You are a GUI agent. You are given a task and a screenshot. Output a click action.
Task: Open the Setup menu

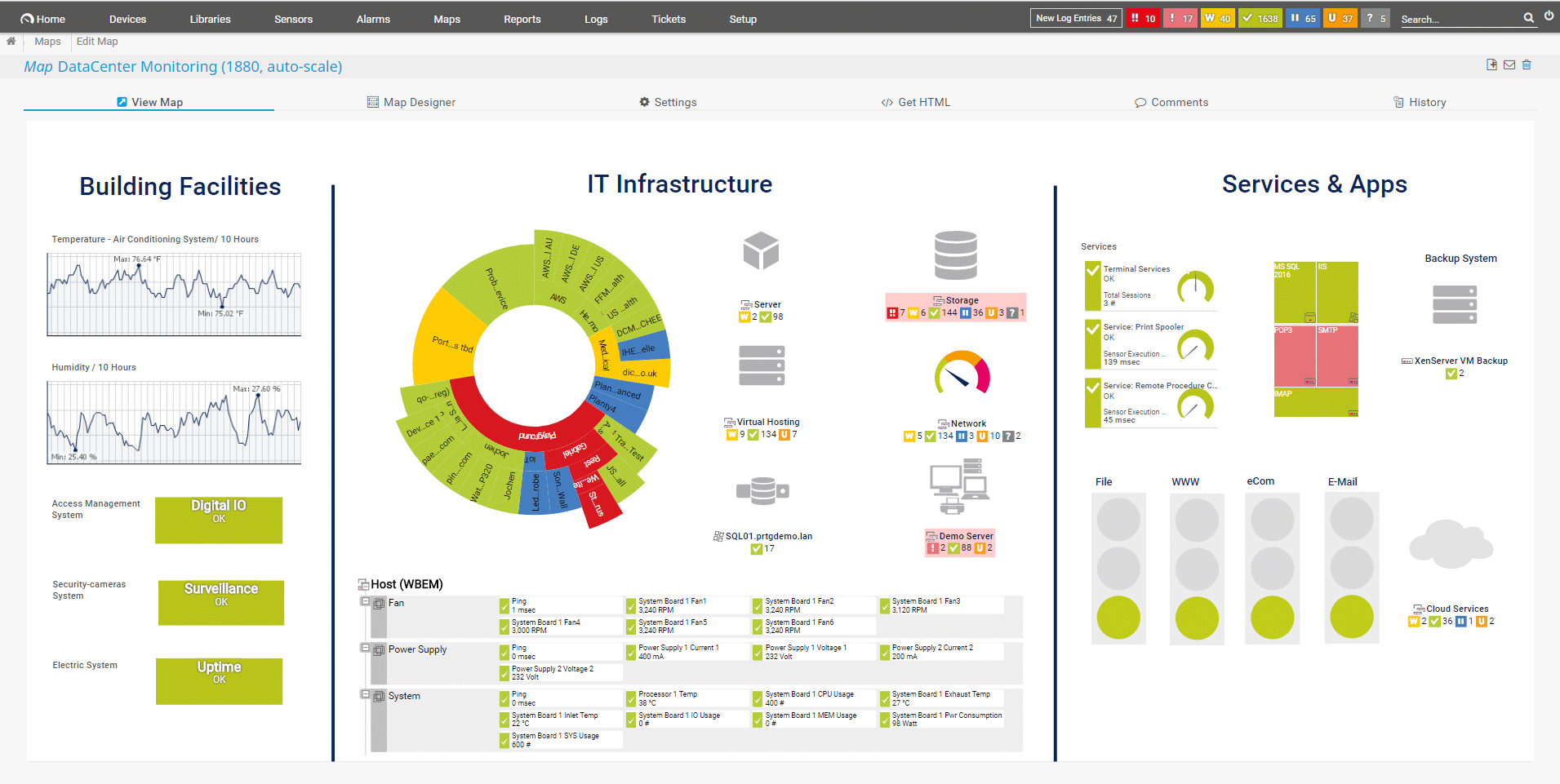click(742, 18)
